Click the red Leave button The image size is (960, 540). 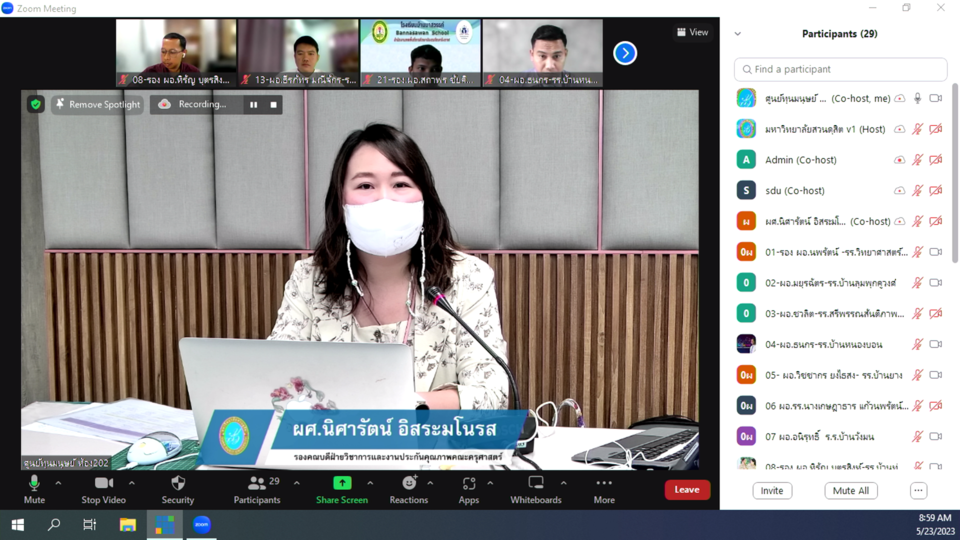tap(687, 489)
